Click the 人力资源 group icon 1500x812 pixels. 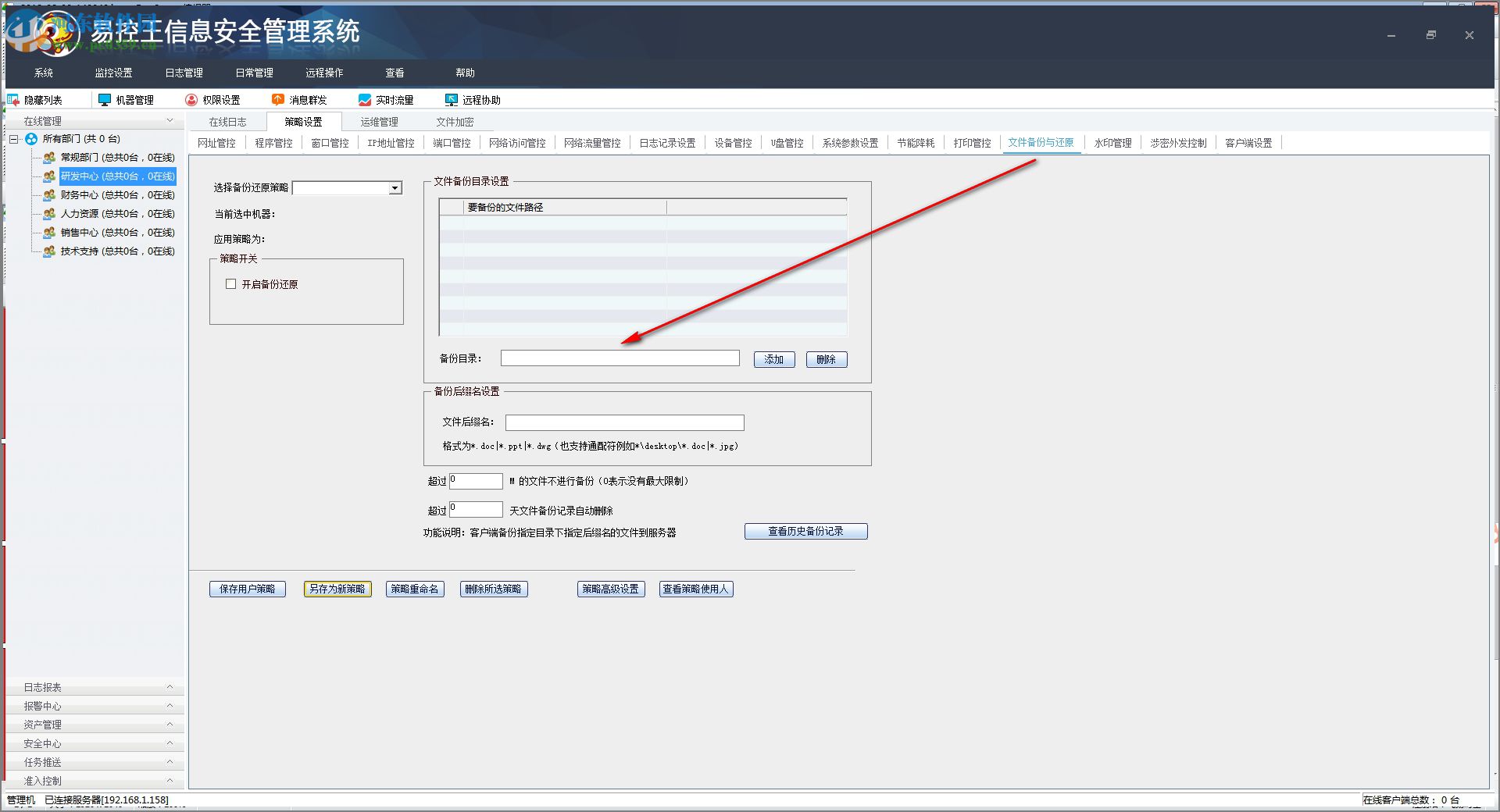click(x=49, y=214)
